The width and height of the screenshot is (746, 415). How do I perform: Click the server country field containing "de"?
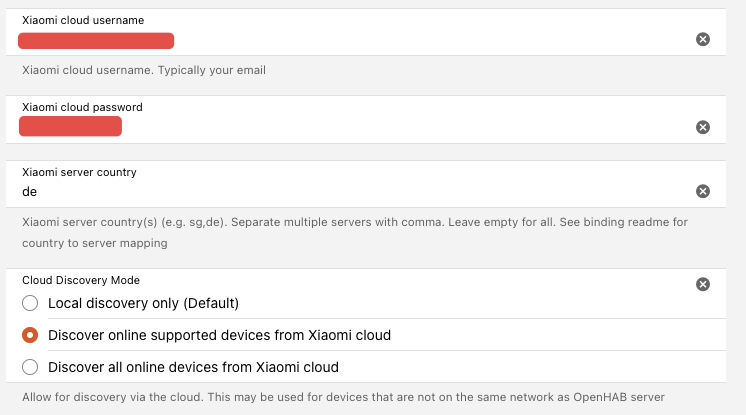click(x=350, y=191)
